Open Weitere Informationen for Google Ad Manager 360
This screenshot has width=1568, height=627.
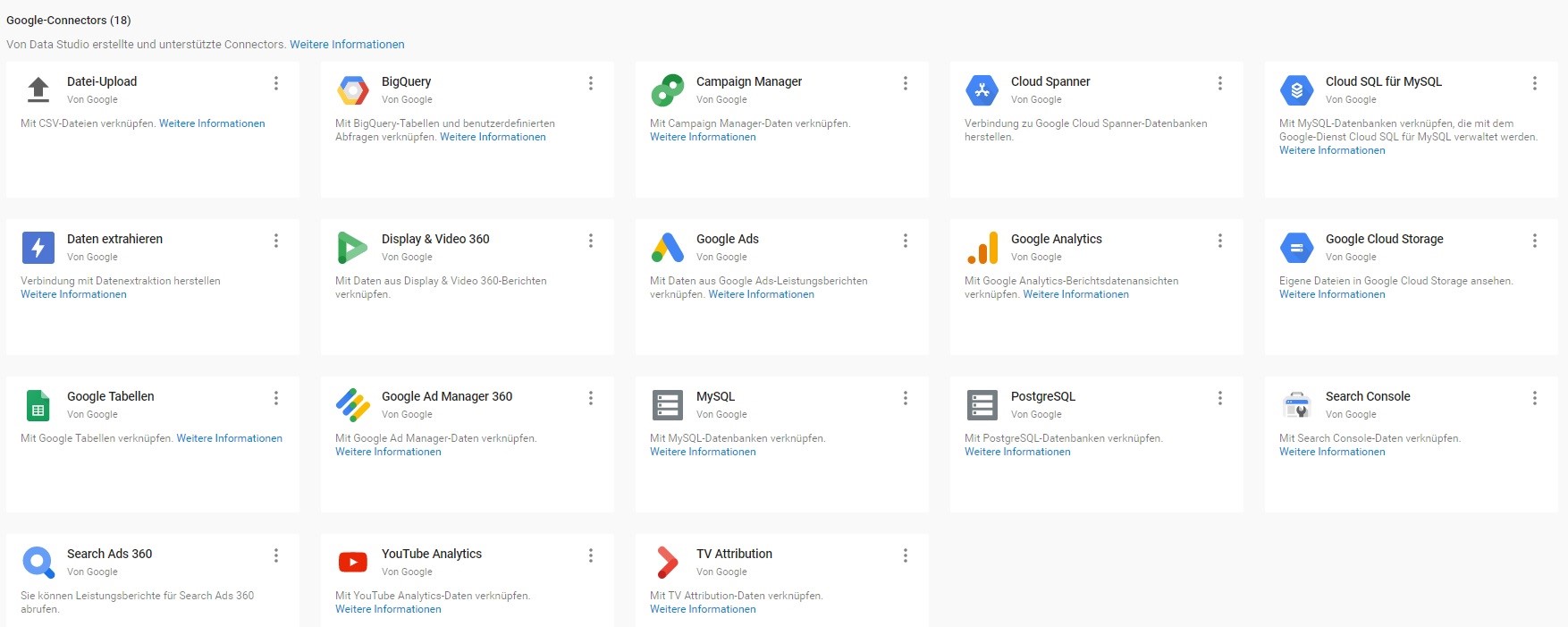coord(388,452)
